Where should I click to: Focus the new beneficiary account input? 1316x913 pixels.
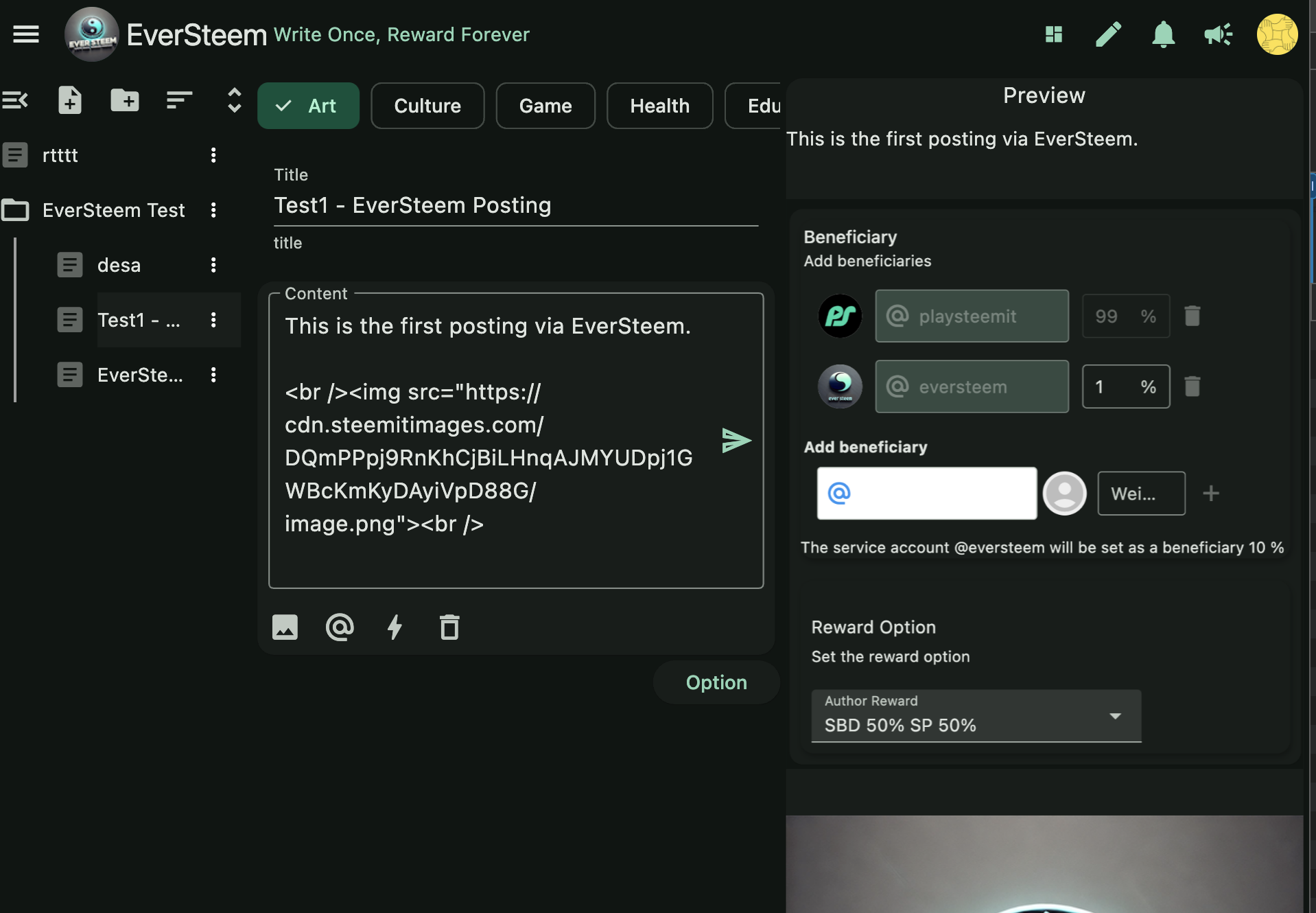(x=926, y=493)
